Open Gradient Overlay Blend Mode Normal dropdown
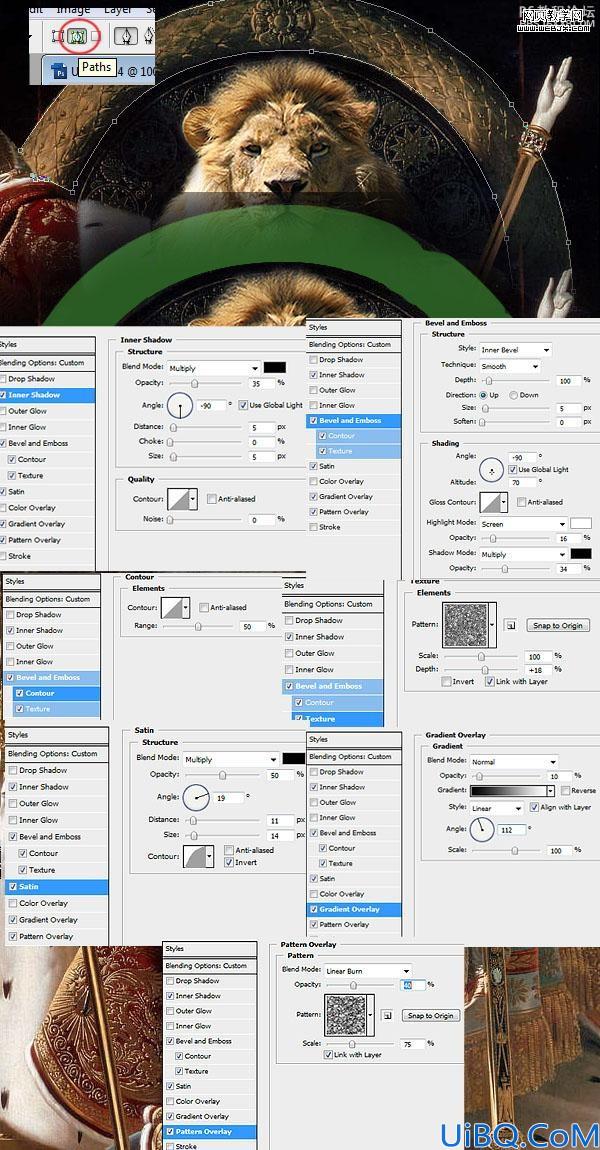Image resolution: width=600 pixels, height=1150 pixels. point(513,762)
